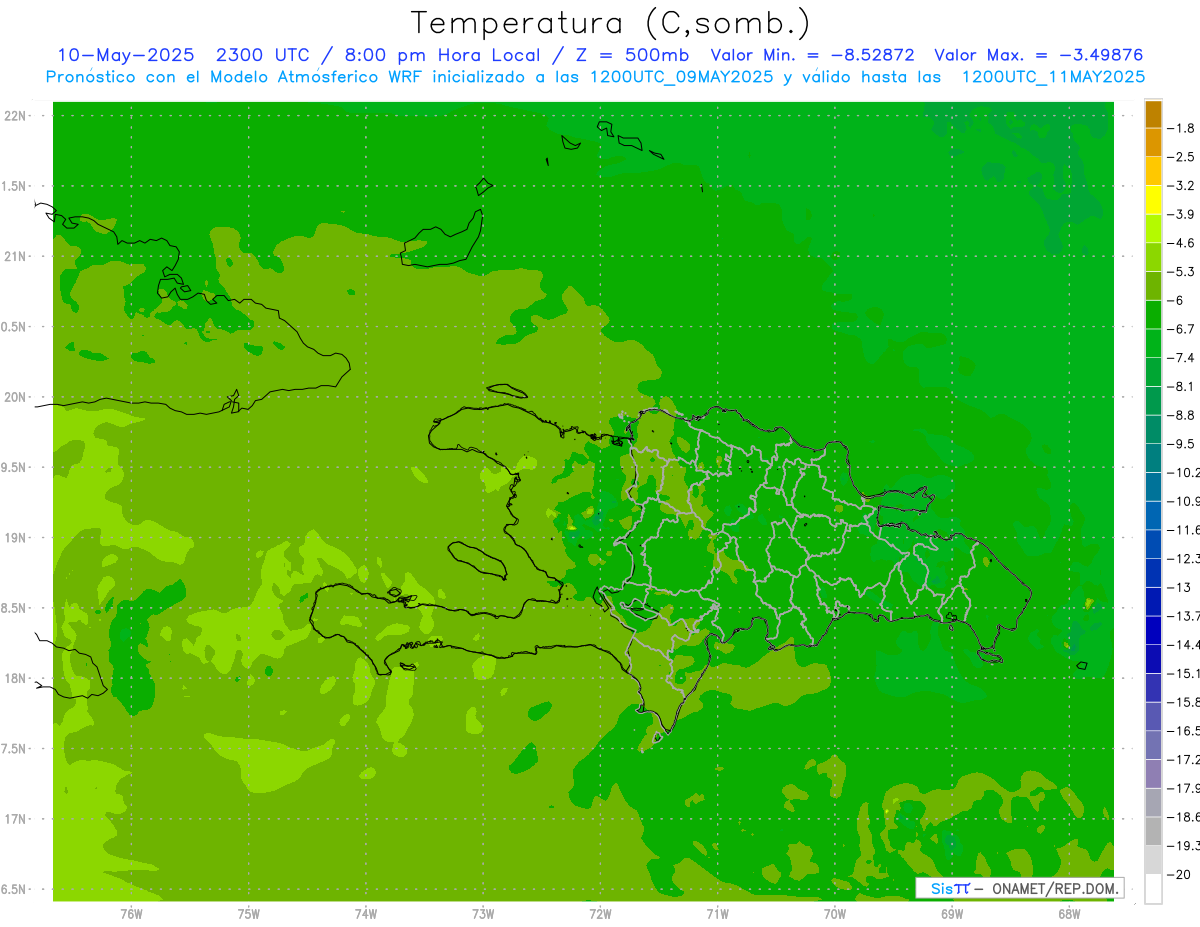Screen dimensions: 1200x927
Task: Click the '1.5N' latitude label
Action: tap(14, 186)
